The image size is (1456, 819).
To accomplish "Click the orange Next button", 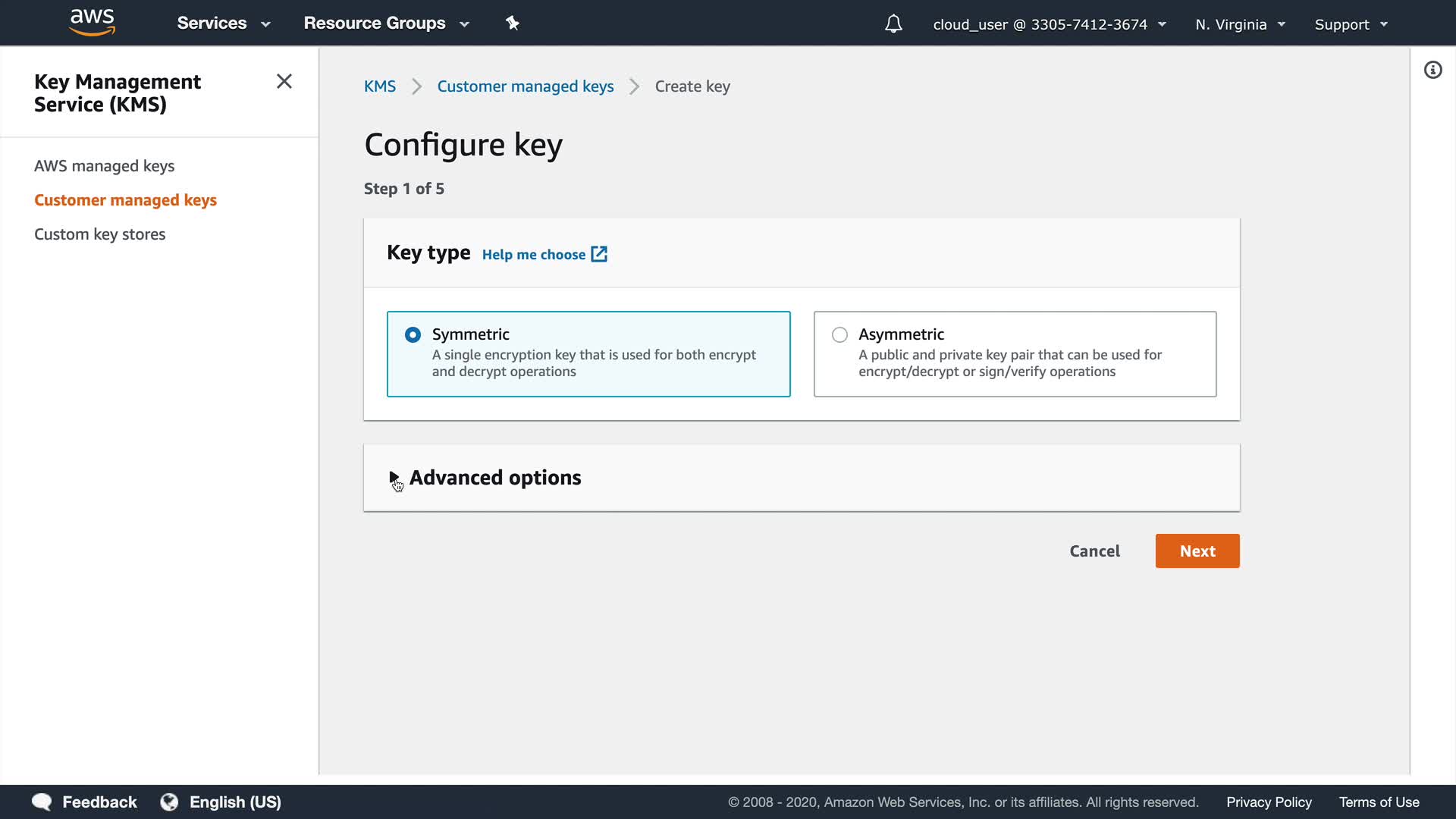I will [x=1197, y=551].
